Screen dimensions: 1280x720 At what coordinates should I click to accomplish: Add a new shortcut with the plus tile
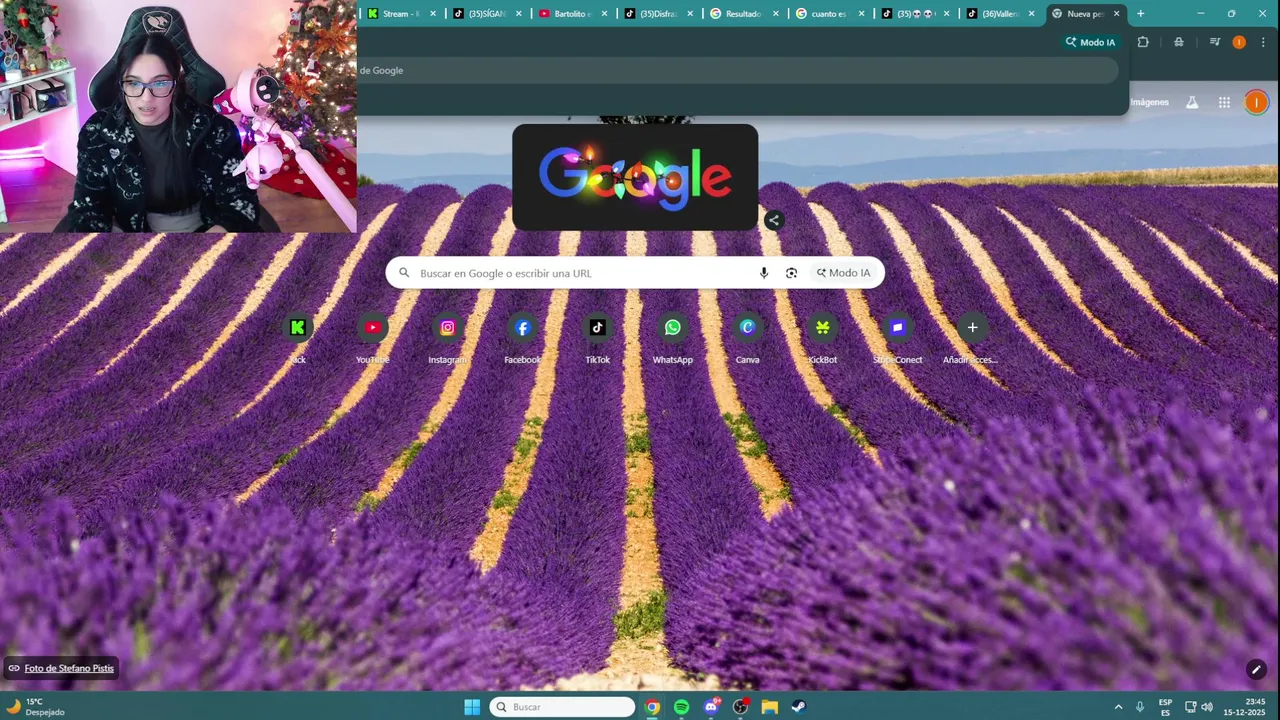pos(972,338)
